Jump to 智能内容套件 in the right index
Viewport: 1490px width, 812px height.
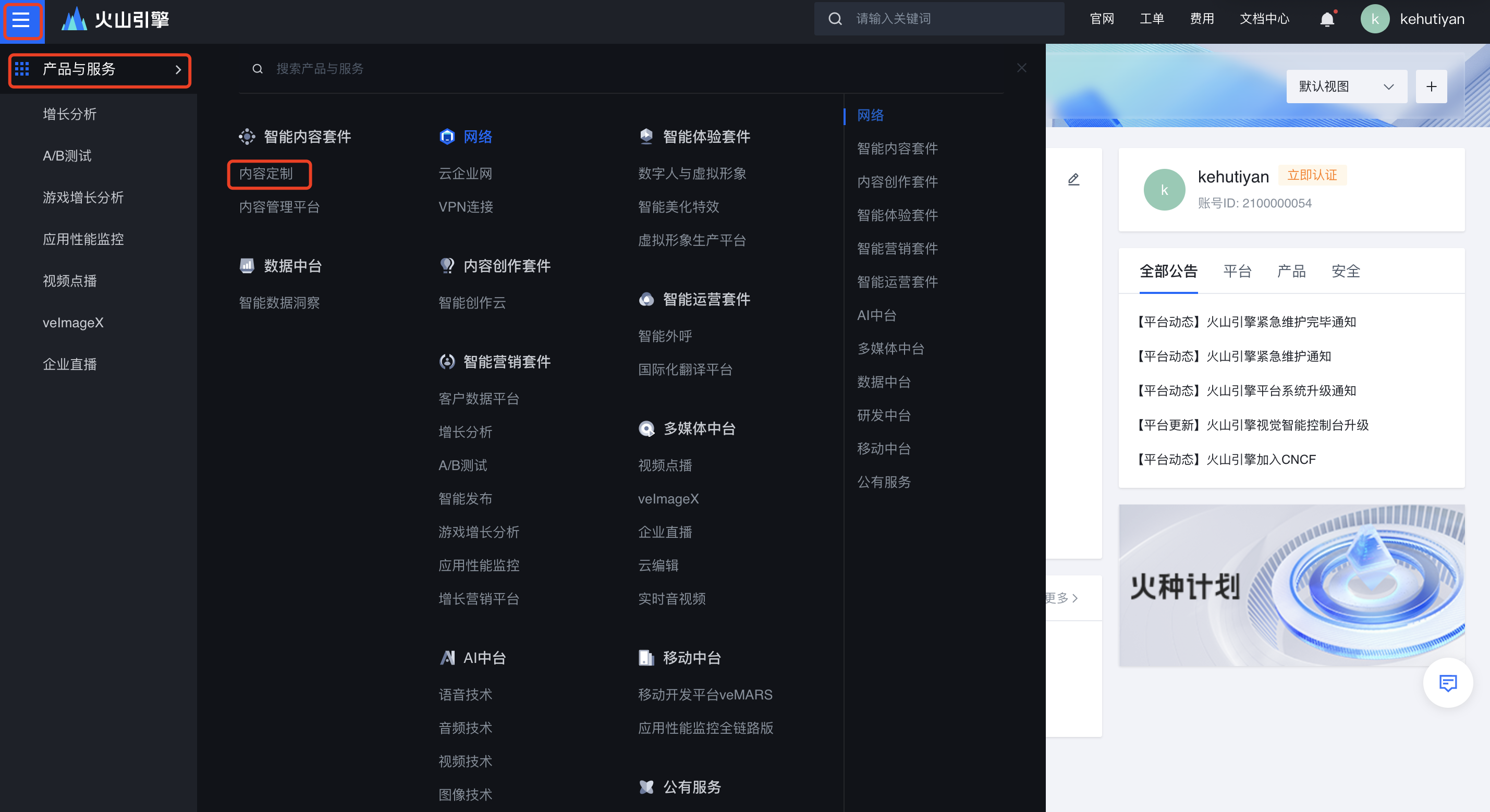(x=898, y=149)
